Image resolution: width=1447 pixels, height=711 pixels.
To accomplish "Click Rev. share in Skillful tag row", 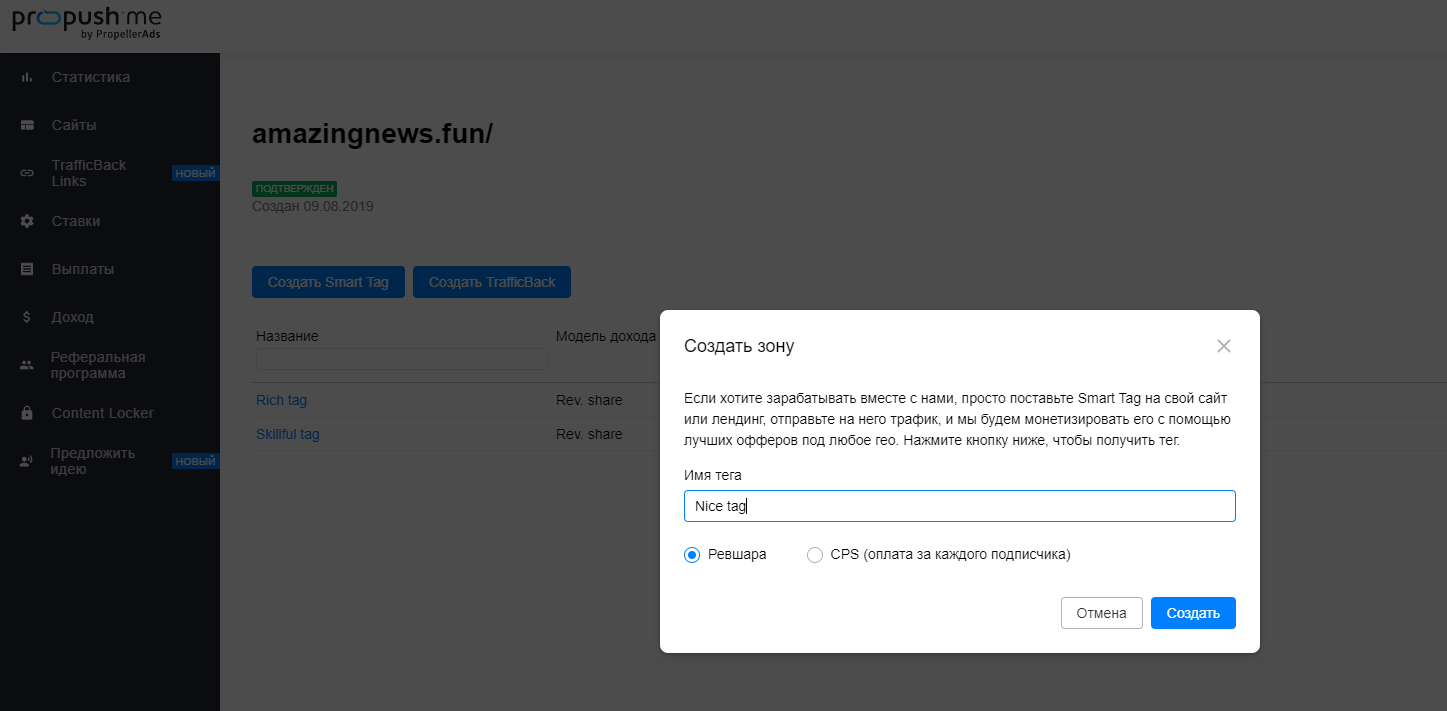I will point(589,434).
